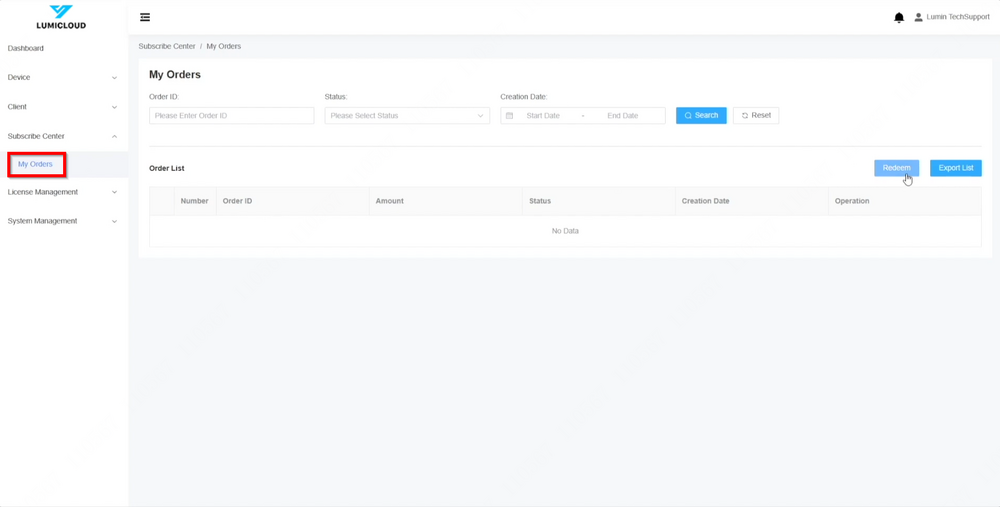Image resolution: width=1000 pixels, height=507 pixels.
Task: Click Subscribe Center breadcrumb link
Action: 167,46
